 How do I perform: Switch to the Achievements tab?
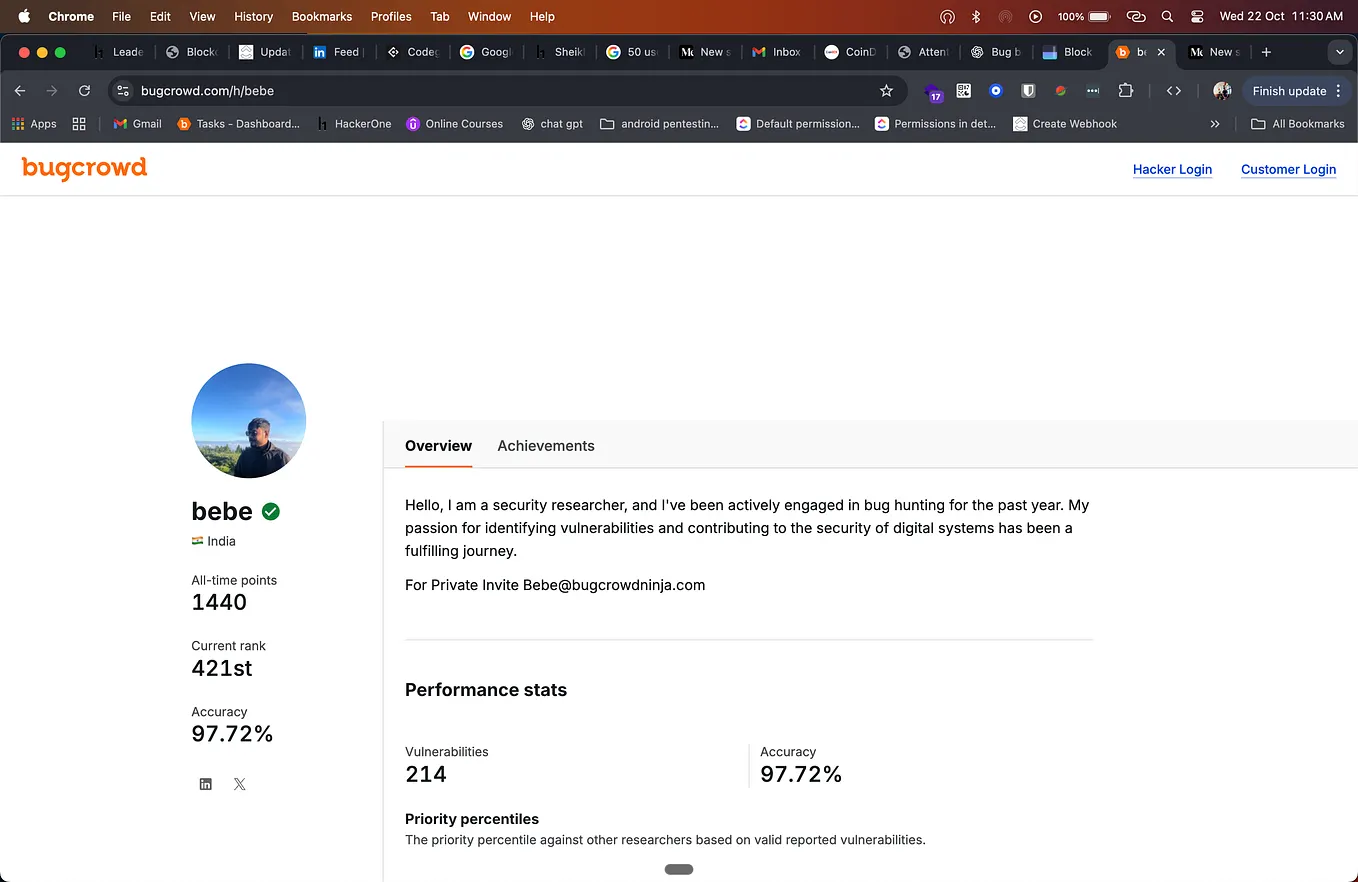tap(546, 446)
